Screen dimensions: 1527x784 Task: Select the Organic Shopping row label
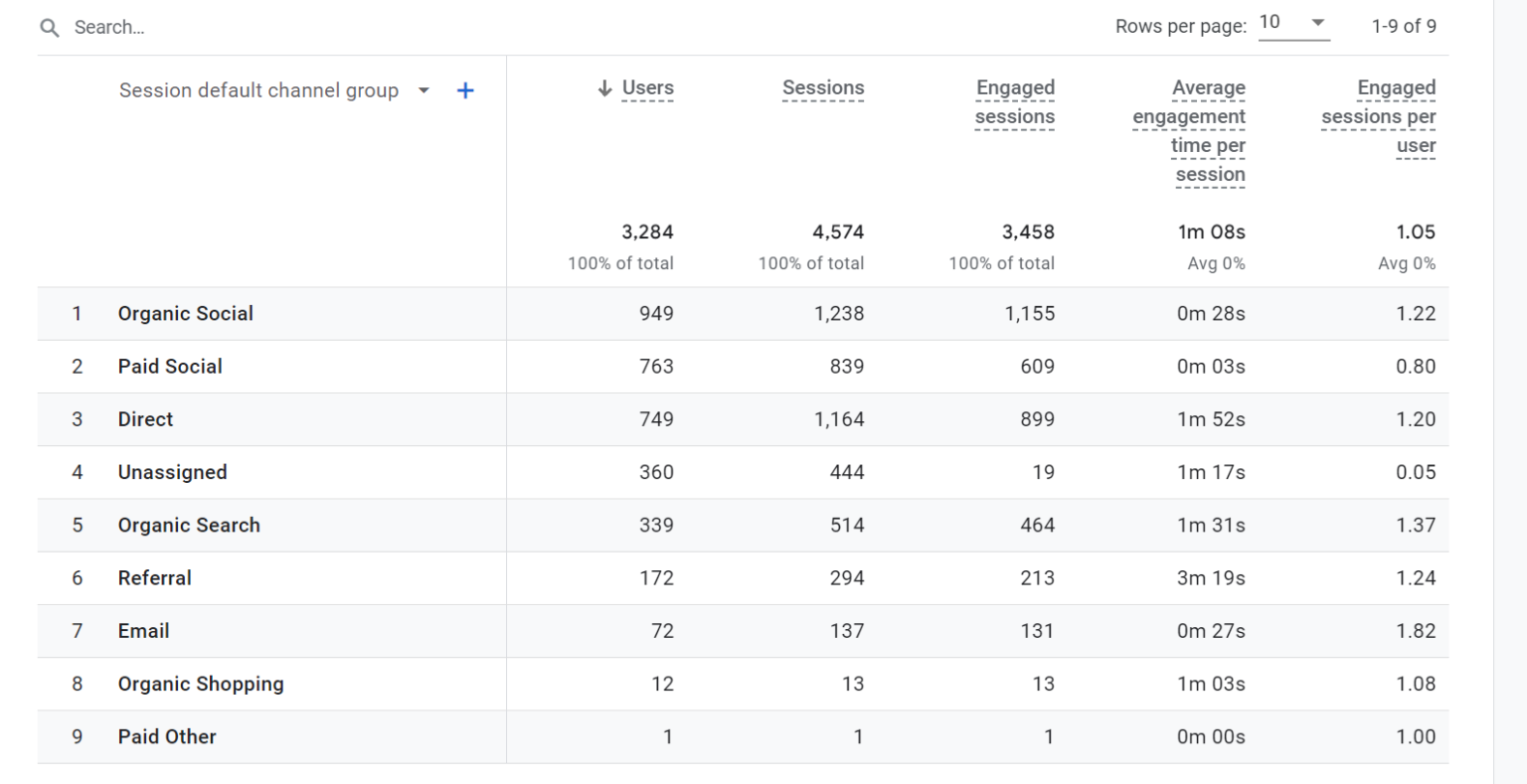coord(201,684)
